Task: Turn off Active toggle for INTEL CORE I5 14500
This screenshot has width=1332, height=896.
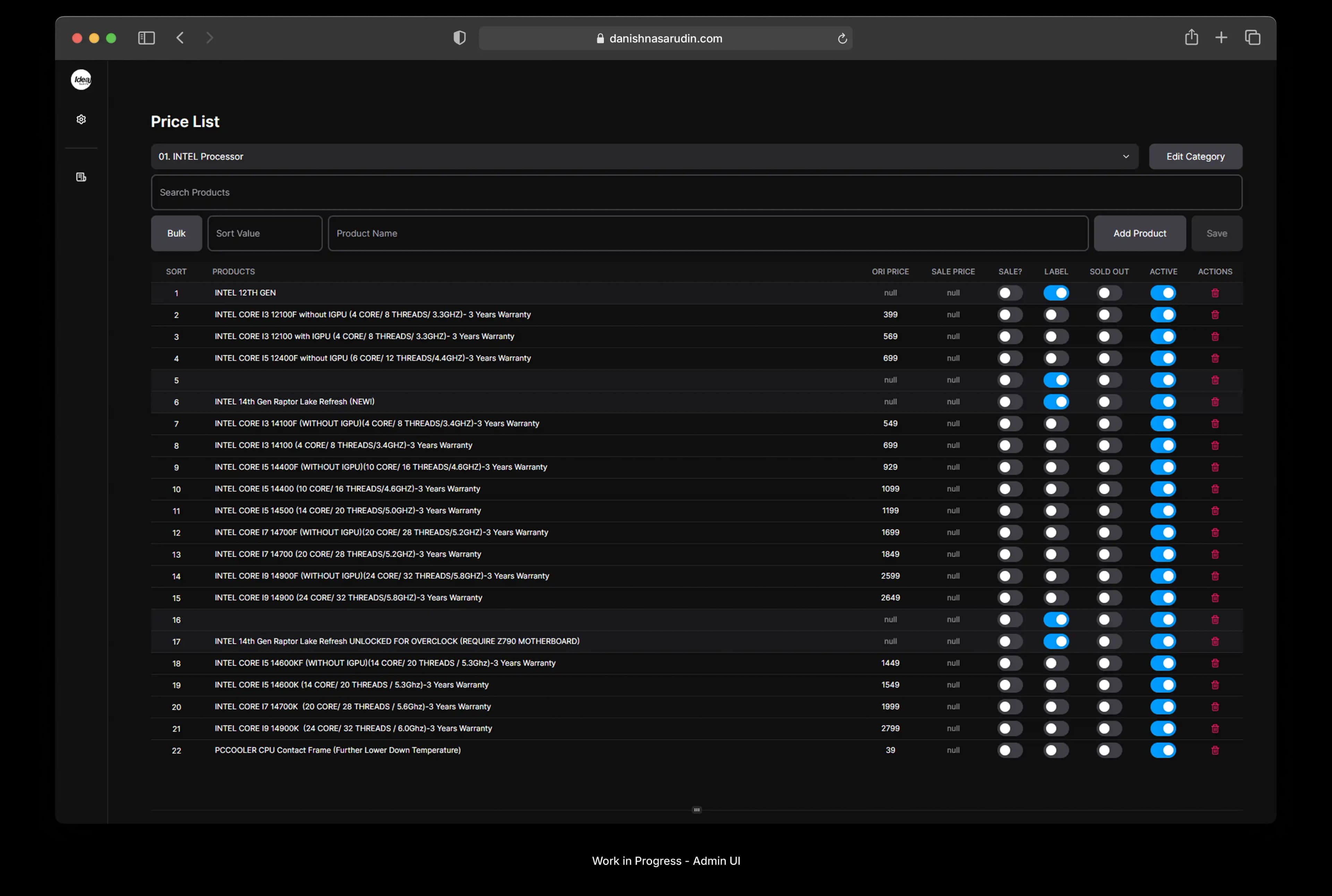Action: pyautogui.click(x=1163, y=511)
